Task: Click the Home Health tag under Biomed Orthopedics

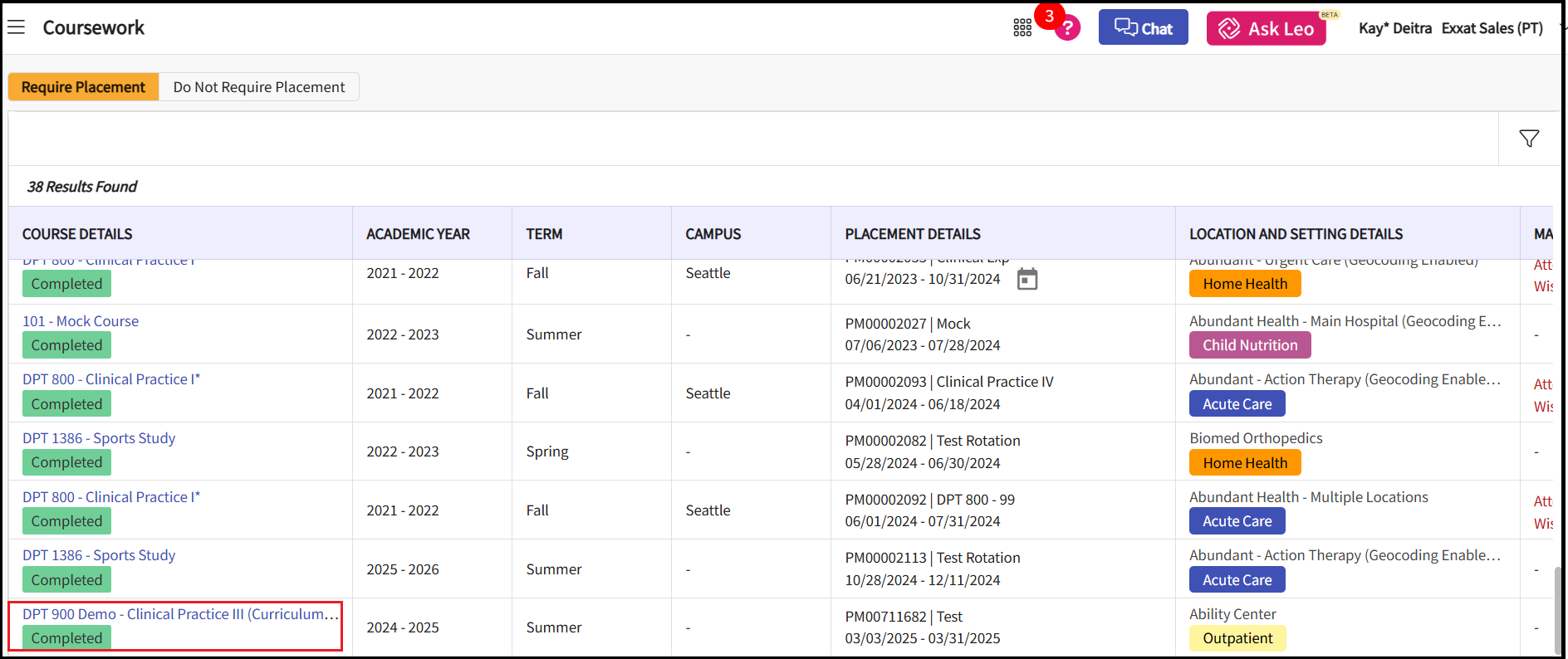Action: pyautogui.click(x=1244, y=463)
